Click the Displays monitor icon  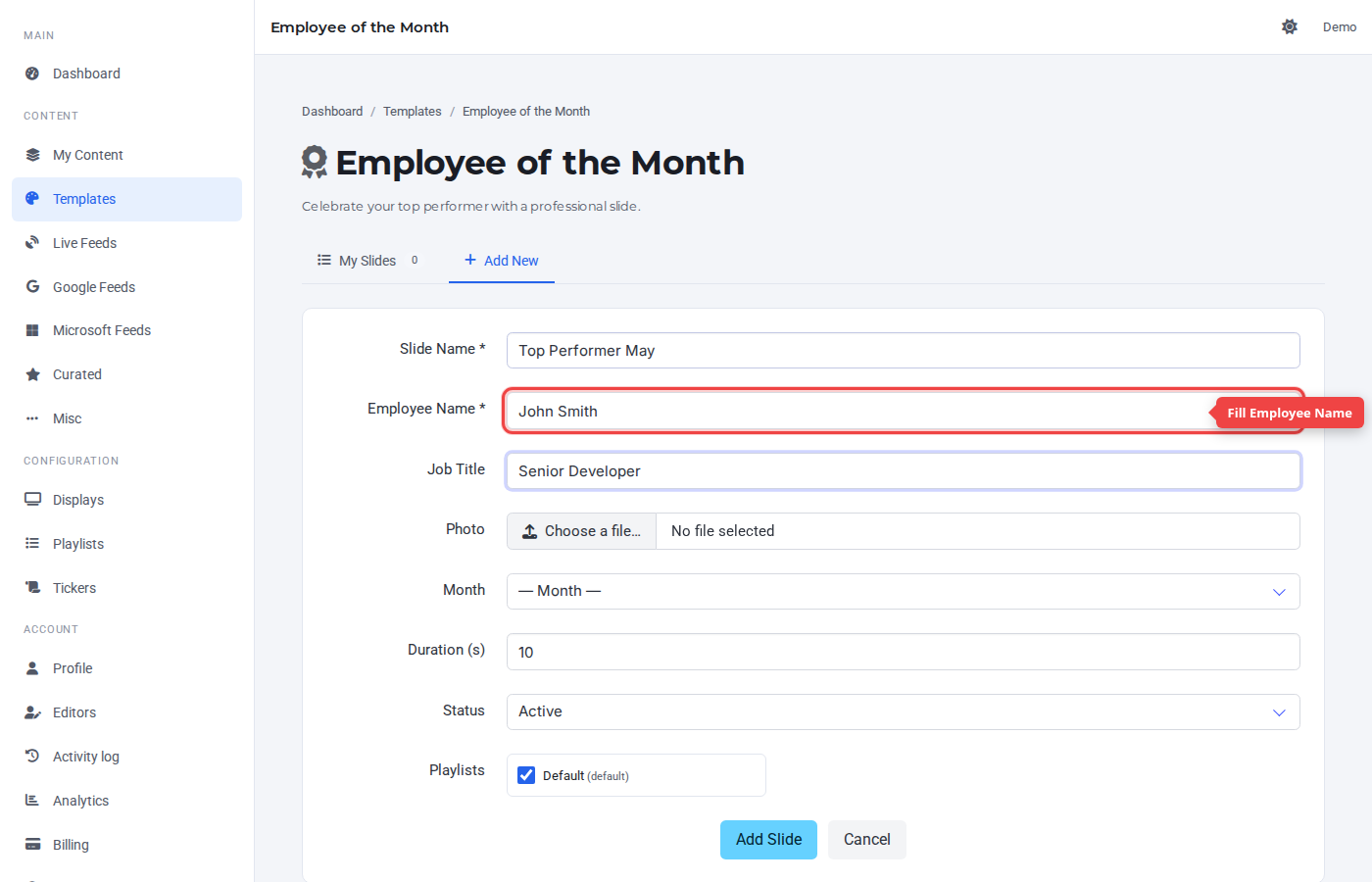point(32,500)
